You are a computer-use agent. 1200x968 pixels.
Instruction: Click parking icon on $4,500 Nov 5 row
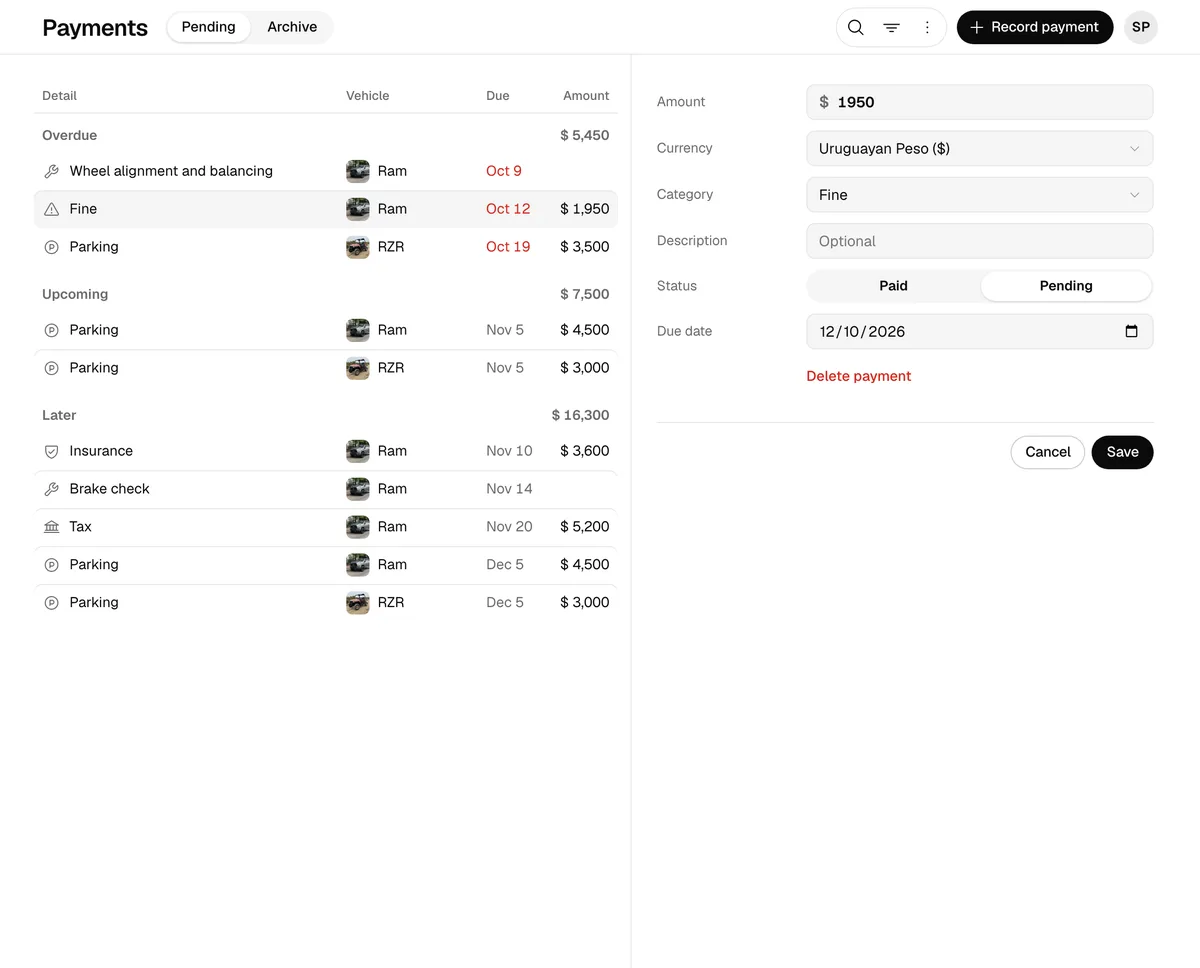point(52,330)
